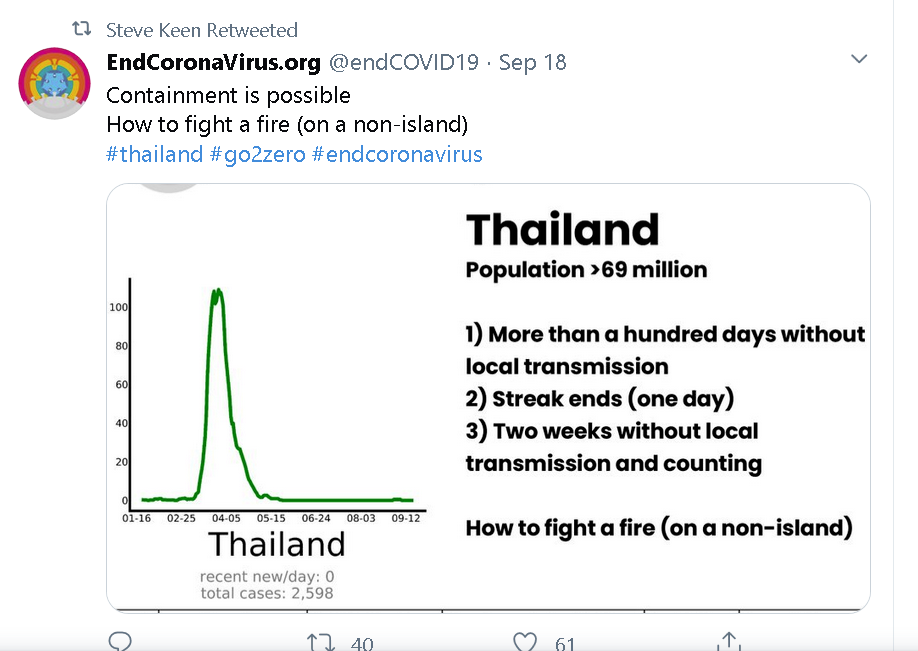
Task: Click the reply speech bubble icon
Action: click(x=120, y=642)
